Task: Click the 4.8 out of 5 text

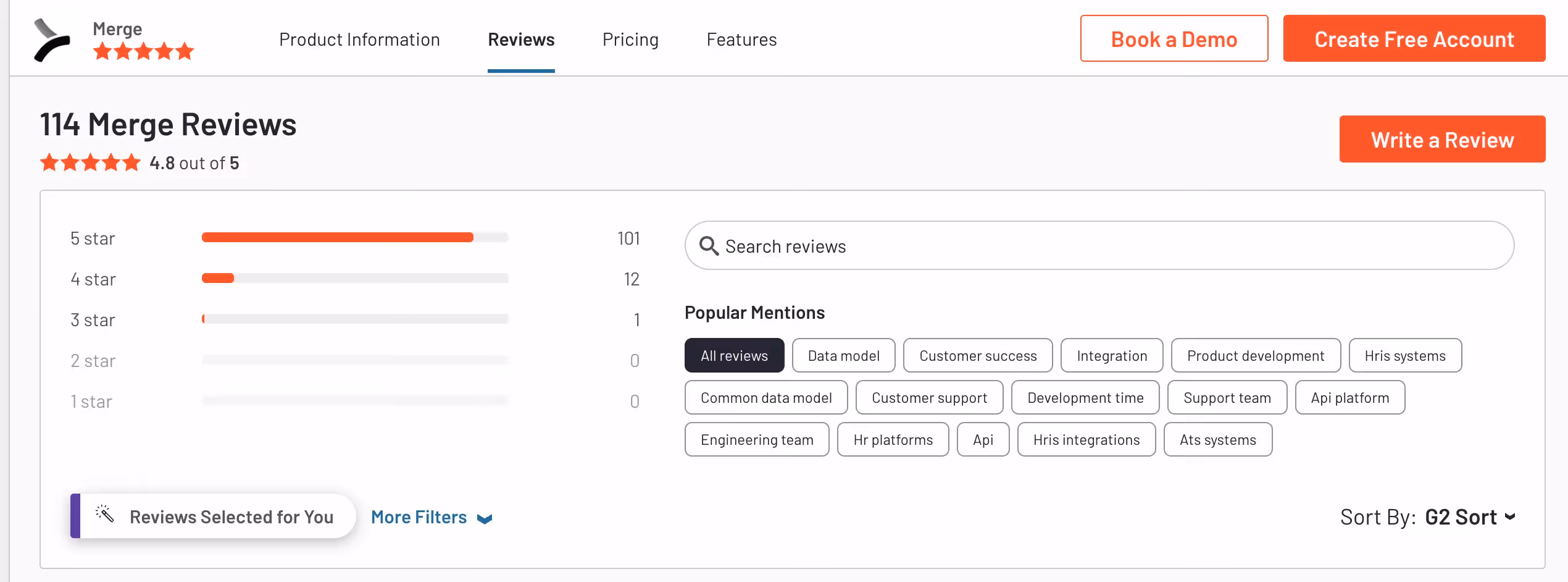Action: (194, 163)
